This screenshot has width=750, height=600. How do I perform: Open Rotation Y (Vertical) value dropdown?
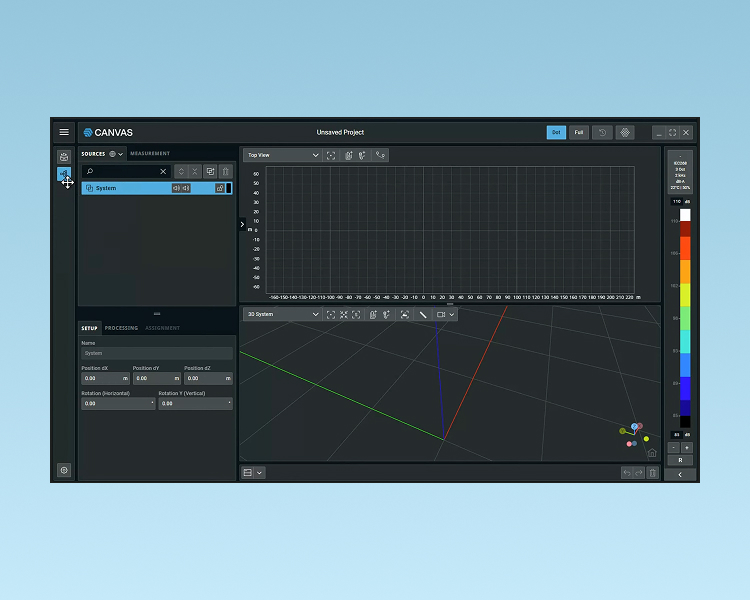(196, 403)
